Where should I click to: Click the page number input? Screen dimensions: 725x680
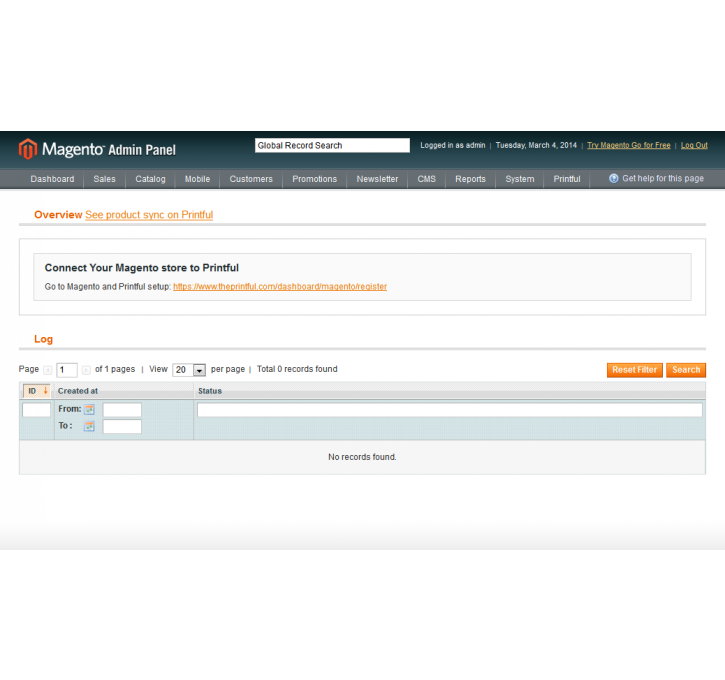click(x=67, y=370)
